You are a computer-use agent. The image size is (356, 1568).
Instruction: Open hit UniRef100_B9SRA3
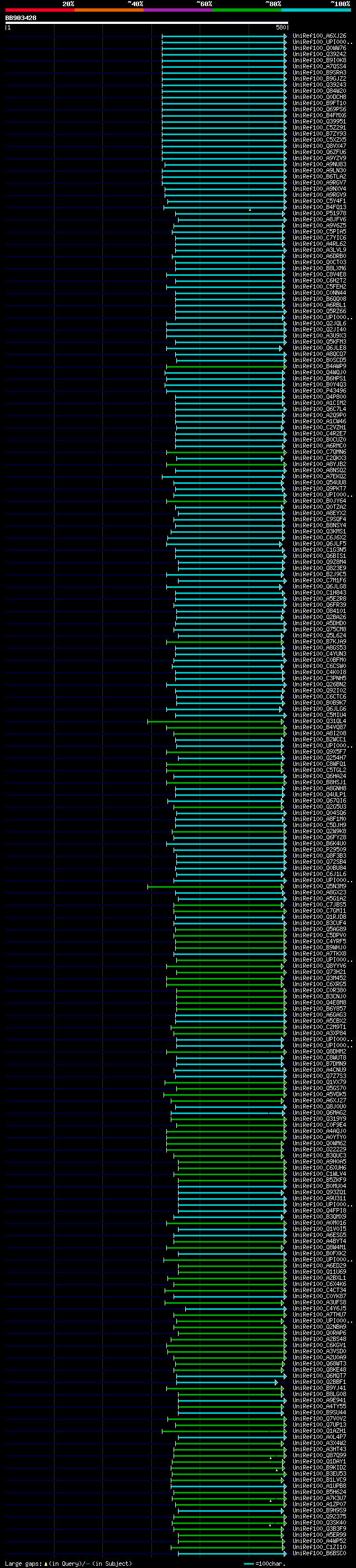(319, 72)
